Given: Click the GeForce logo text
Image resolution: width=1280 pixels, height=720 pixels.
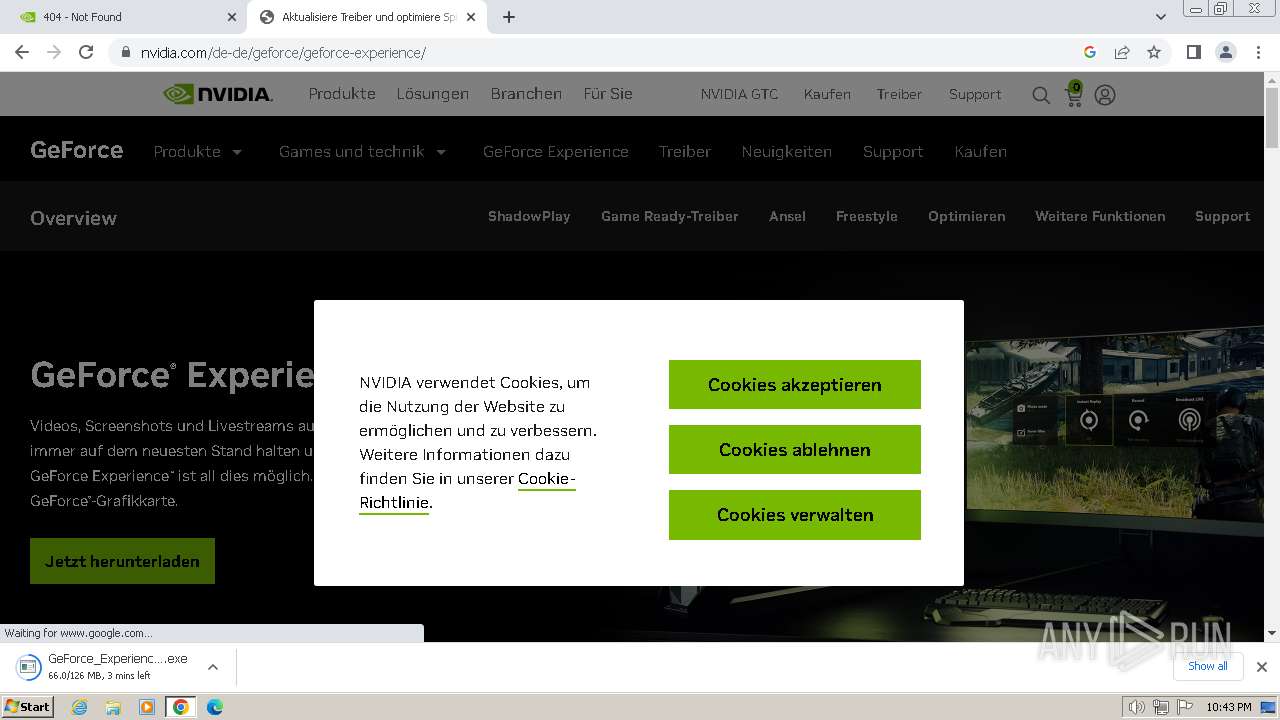Looking at the screenshot, I should (x=77, y=150).
